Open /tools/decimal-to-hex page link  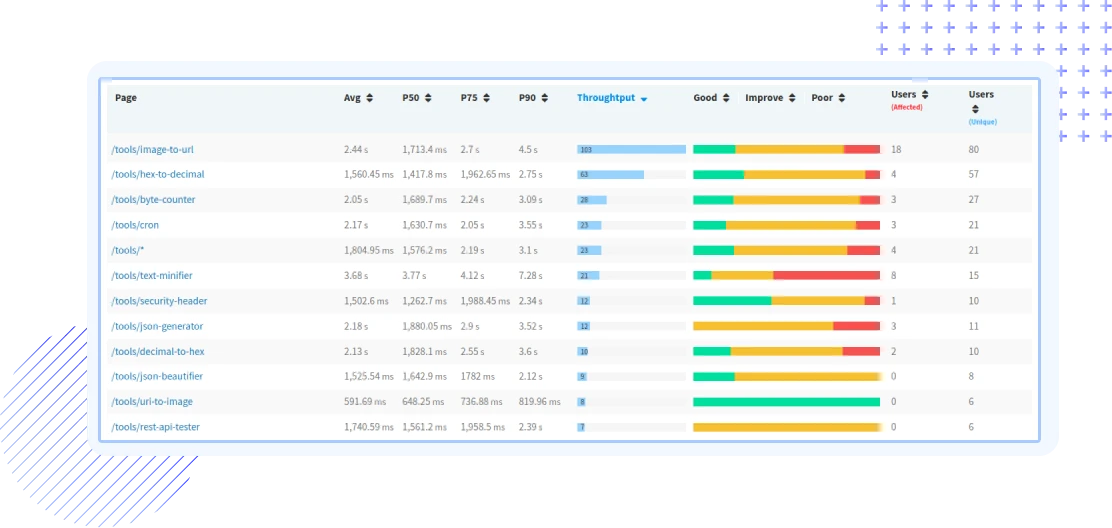(x=158, y=352)
